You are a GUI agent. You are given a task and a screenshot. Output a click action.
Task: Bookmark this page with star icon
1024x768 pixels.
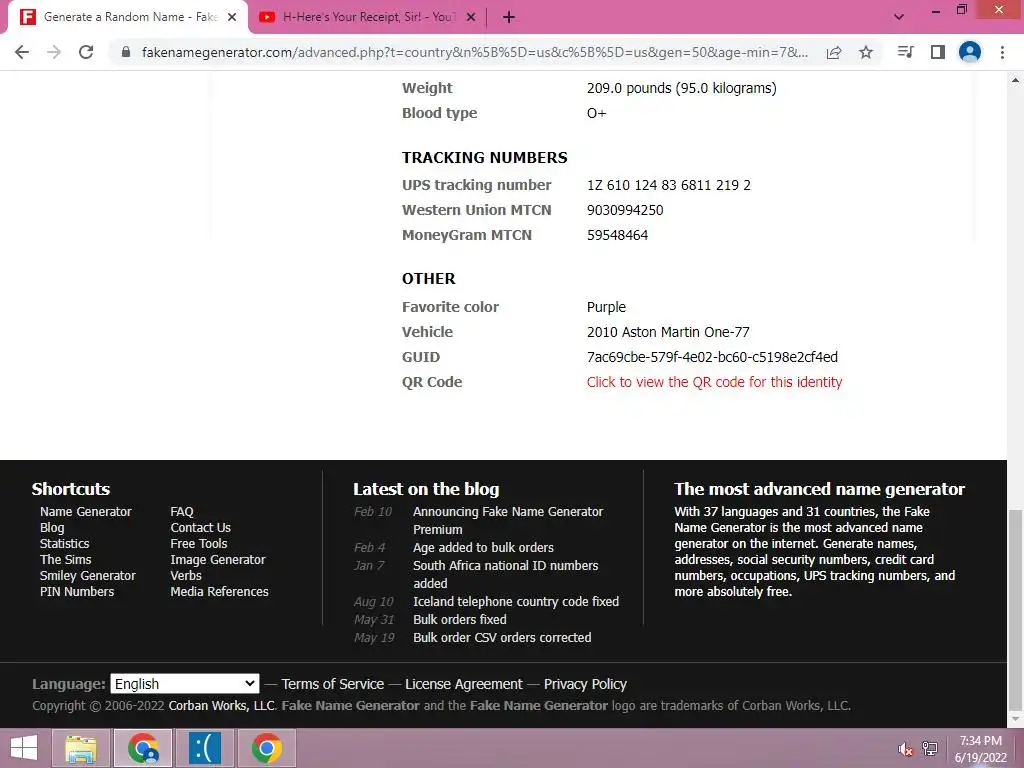(866, 52)
